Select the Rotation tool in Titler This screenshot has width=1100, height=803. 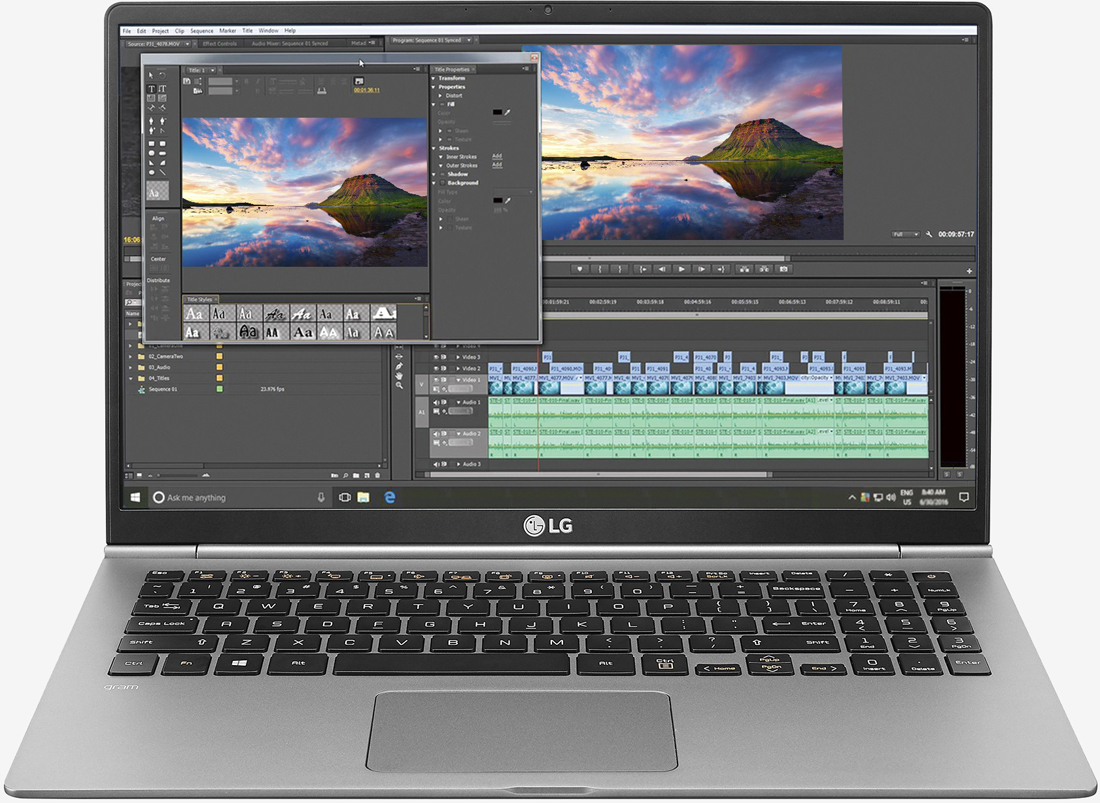pyautogui.click(x=162, y=75)
